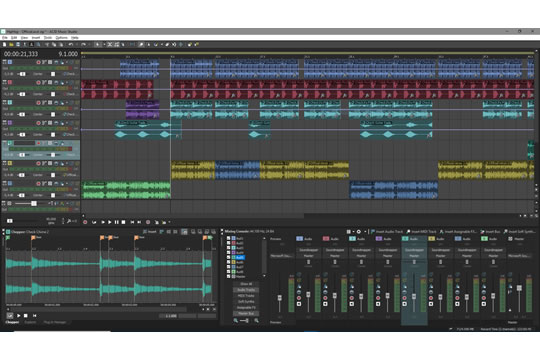Screen dimensions: 540x360
Task: Toggle Aud4 checkbox in mixer channel list
Action: coord(228,253)
